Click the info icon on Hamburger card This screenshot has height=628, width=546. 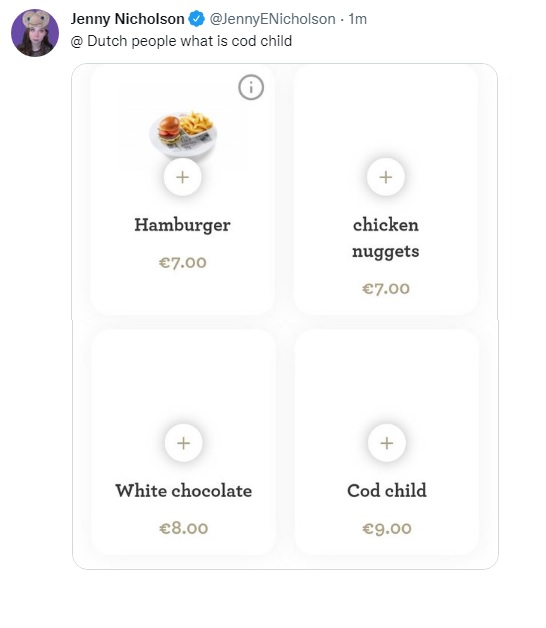[251, 87]
